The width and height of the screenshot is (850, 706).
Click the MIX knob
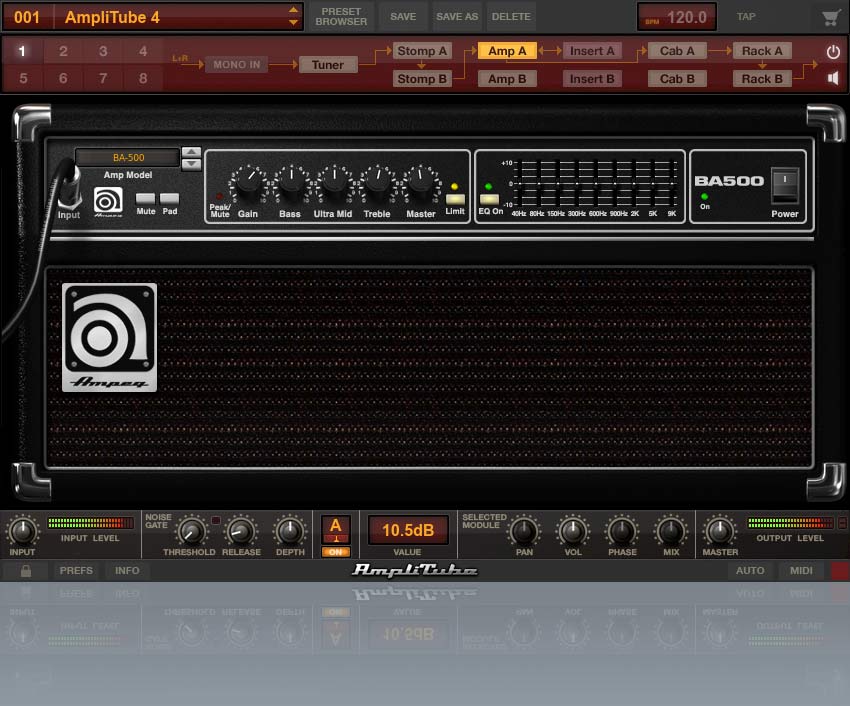click(671, 531)
